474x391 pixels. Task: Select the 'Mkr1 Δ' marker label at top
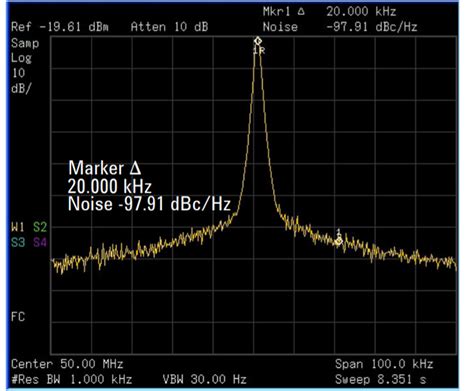(284, 12)
